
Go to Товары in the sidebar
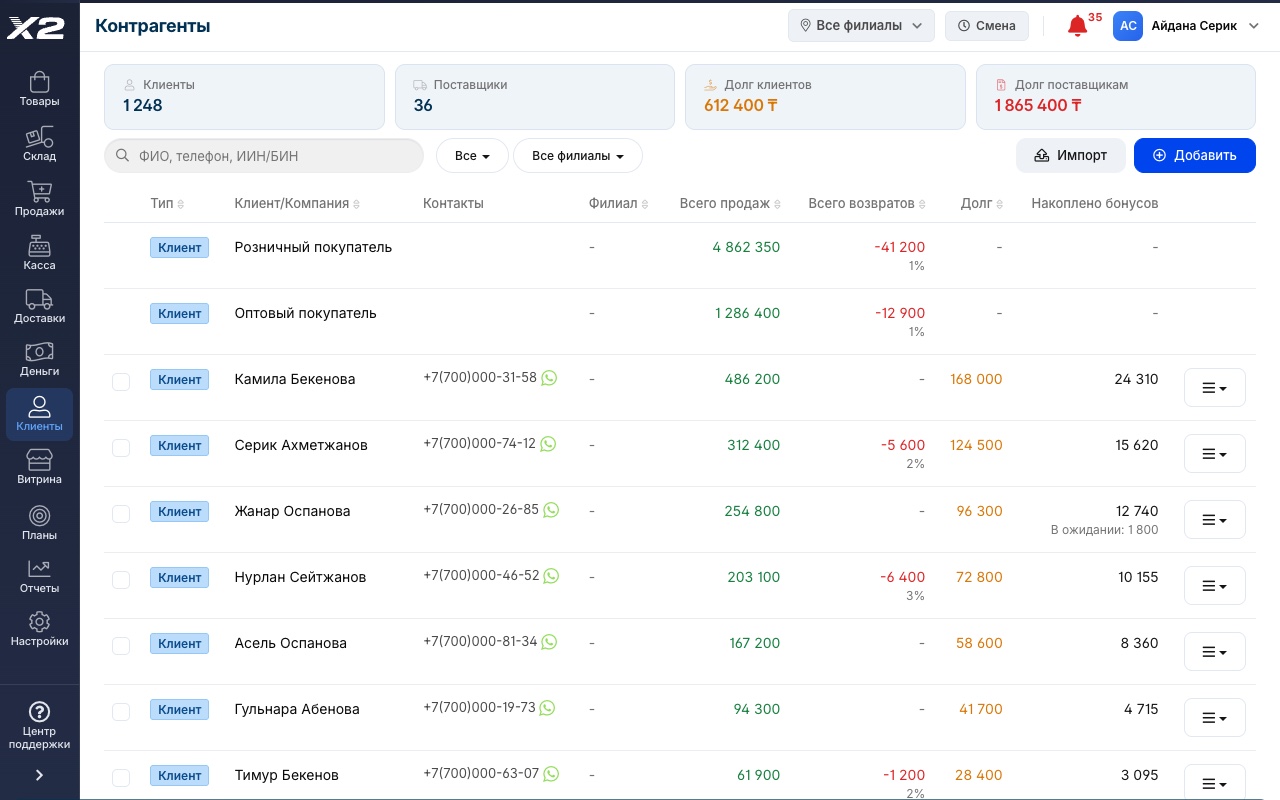[x=39, y=89]
